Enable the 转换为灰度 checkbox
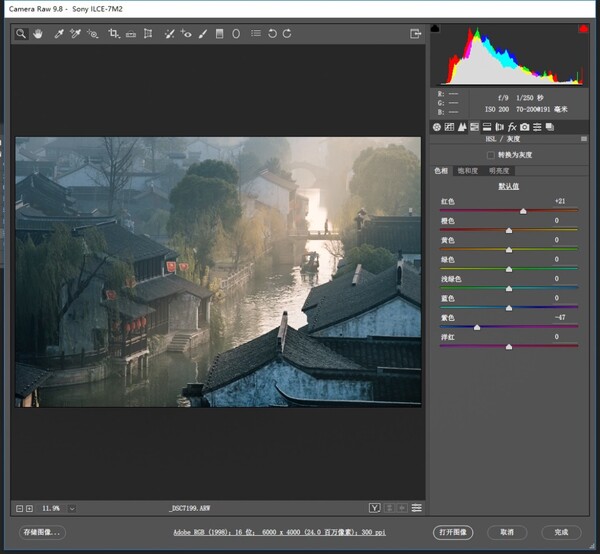 491,155
